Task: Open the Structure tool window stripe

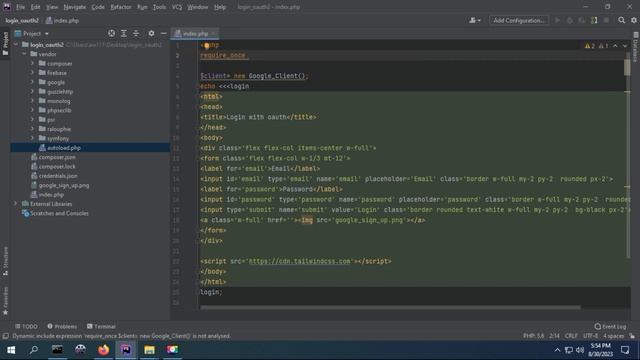Action: pyautogui.click(x=5, y=260)
